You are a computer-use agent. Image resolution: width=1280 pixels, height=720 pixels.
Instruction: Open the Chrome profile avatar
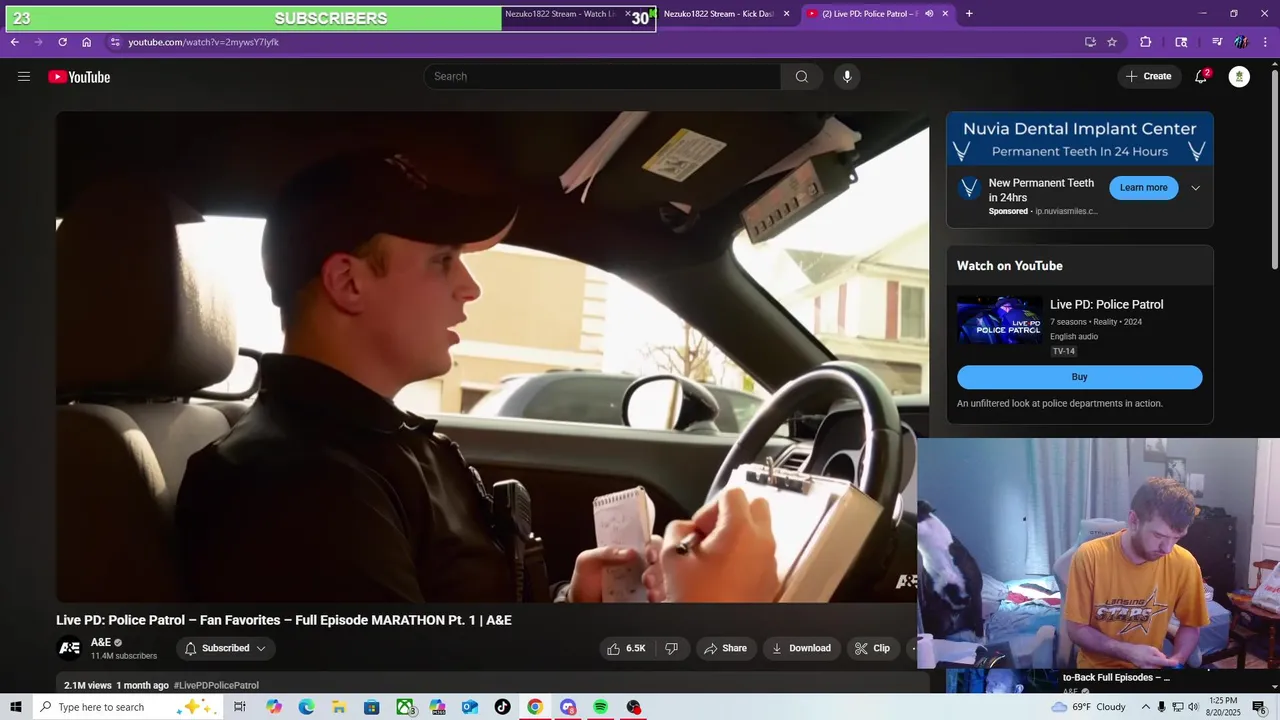tap(1241, 42)
